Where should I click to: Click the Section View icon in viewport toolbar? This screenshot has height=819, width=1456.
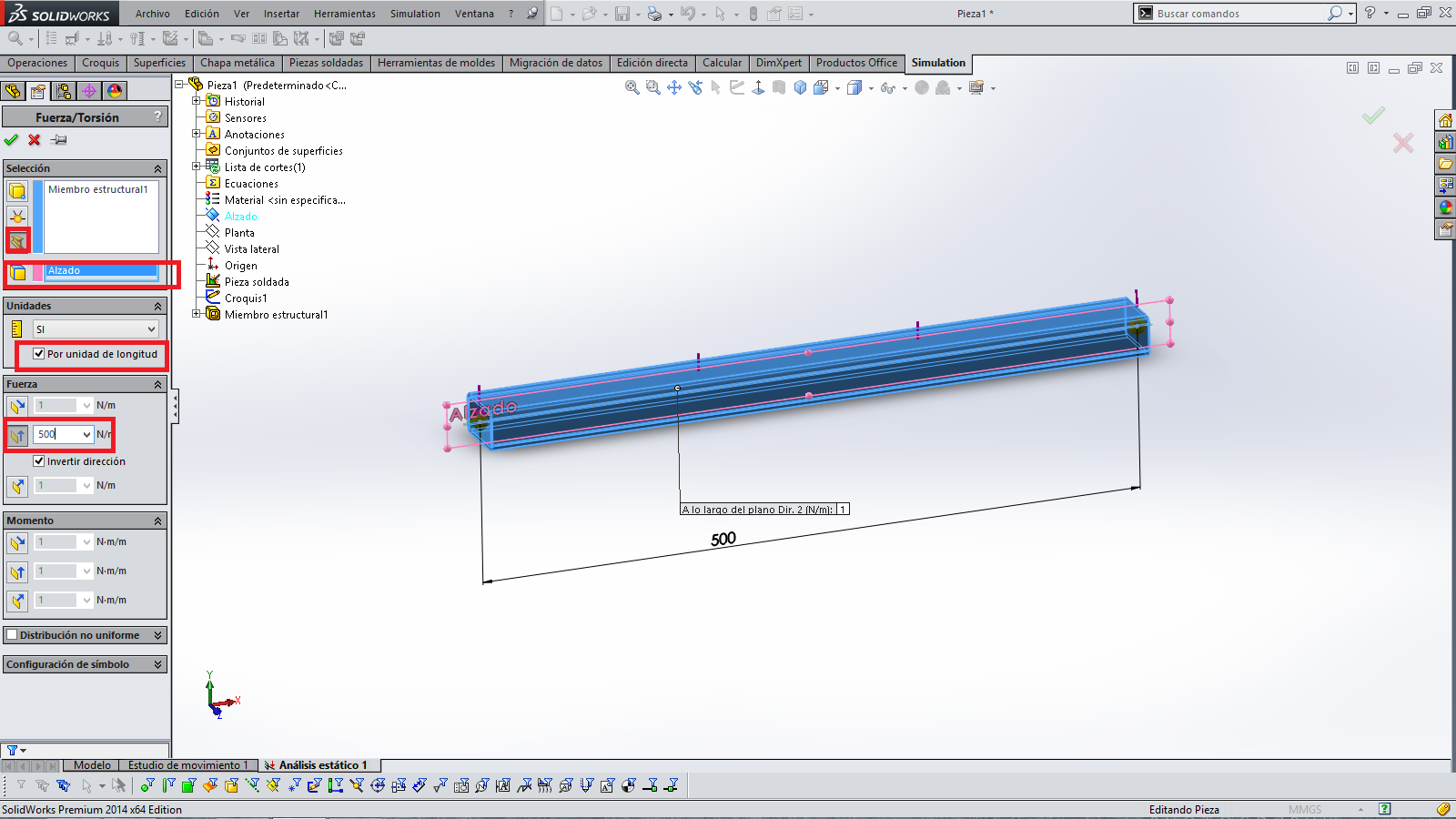click(x=779, y=88)
